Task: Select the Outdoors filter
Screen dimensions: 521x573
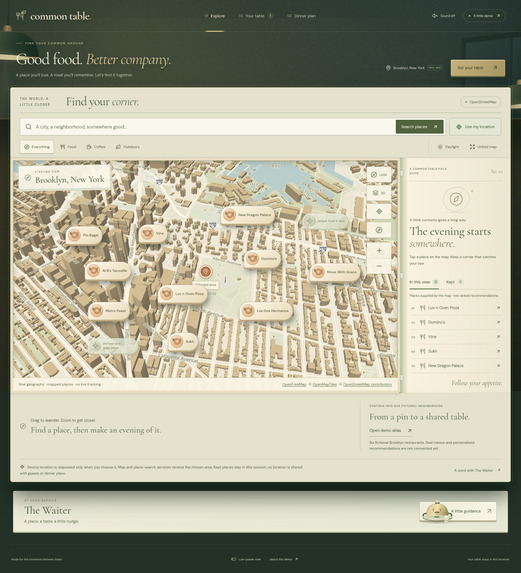Action: 128,147
